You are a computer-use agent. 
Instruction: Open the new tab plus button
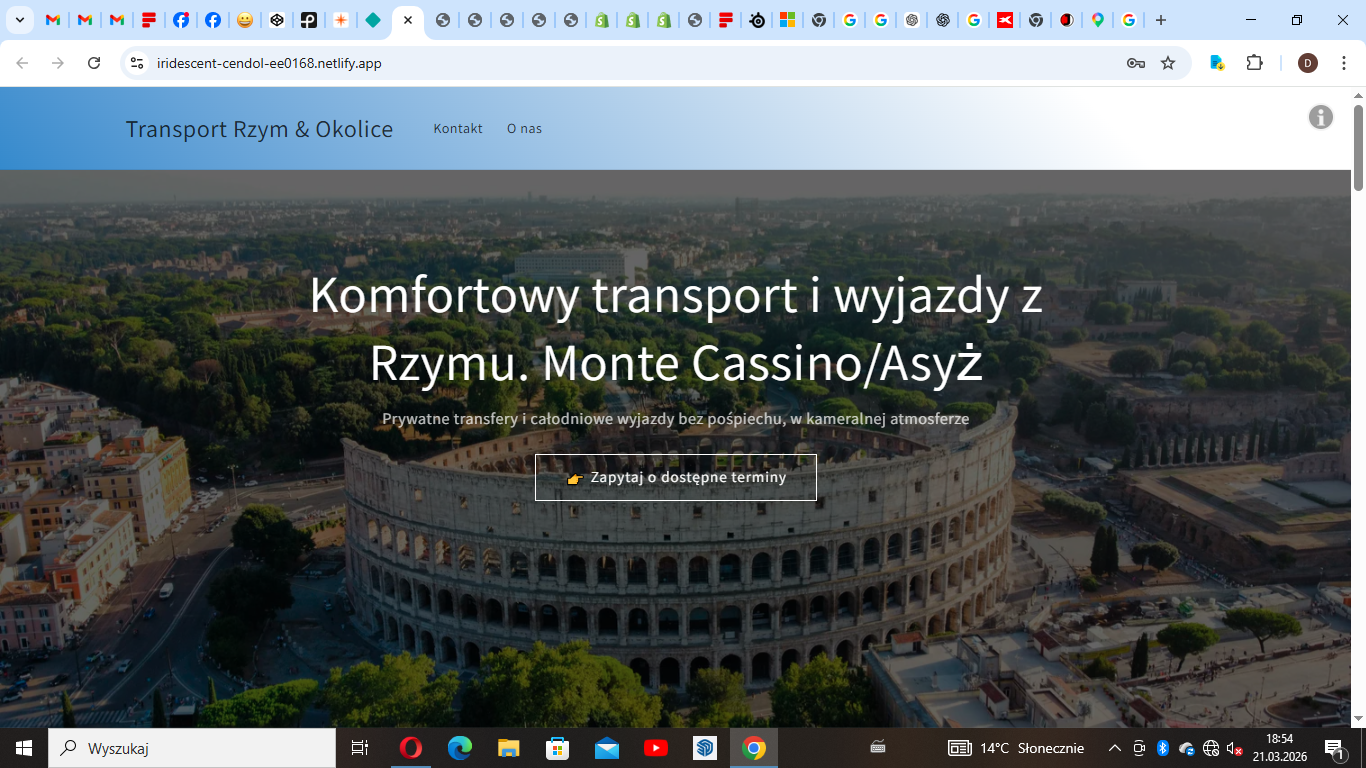[1160, 20]
